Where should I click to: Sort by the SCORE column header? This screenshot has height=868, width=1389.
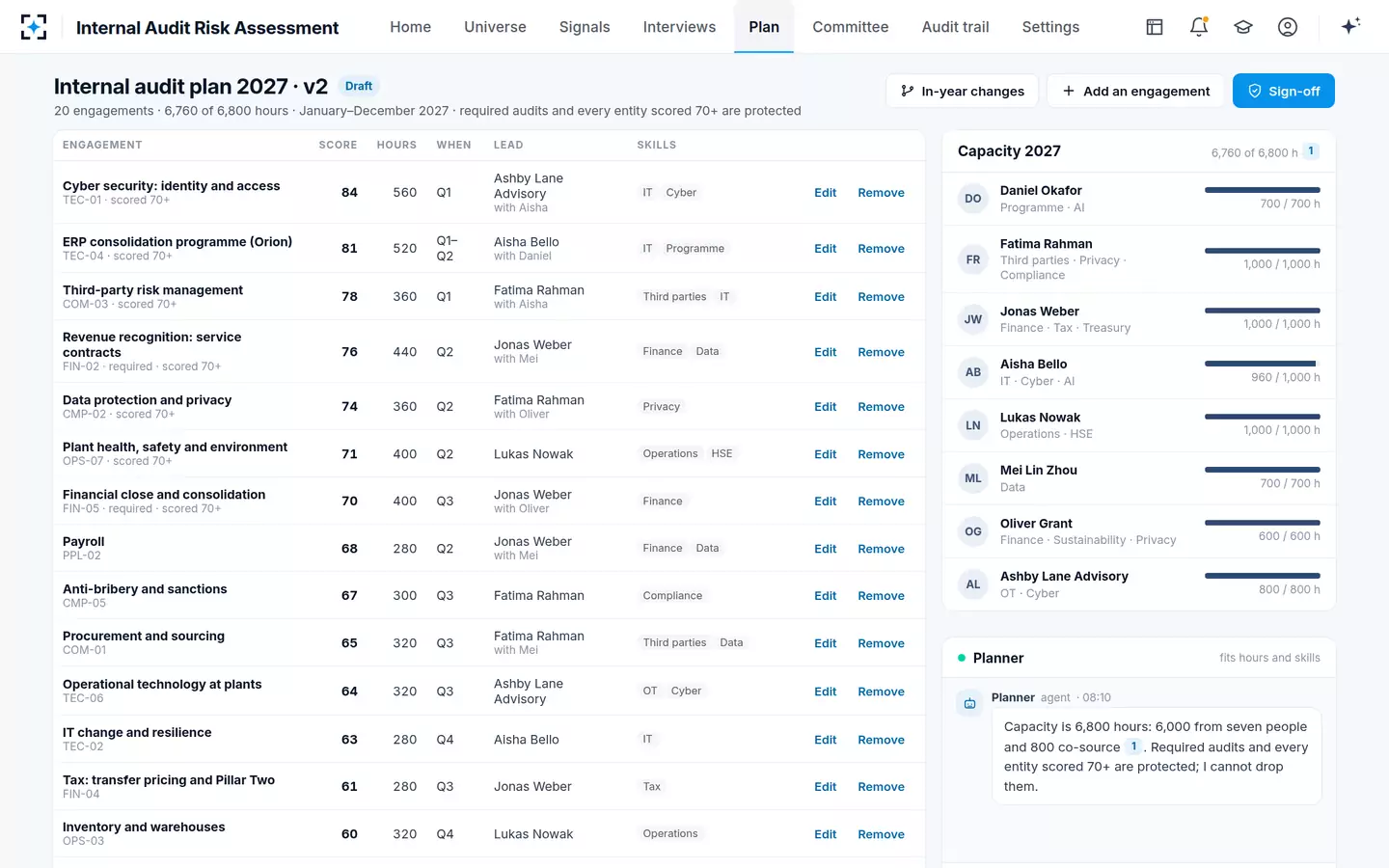pos(338,145)
